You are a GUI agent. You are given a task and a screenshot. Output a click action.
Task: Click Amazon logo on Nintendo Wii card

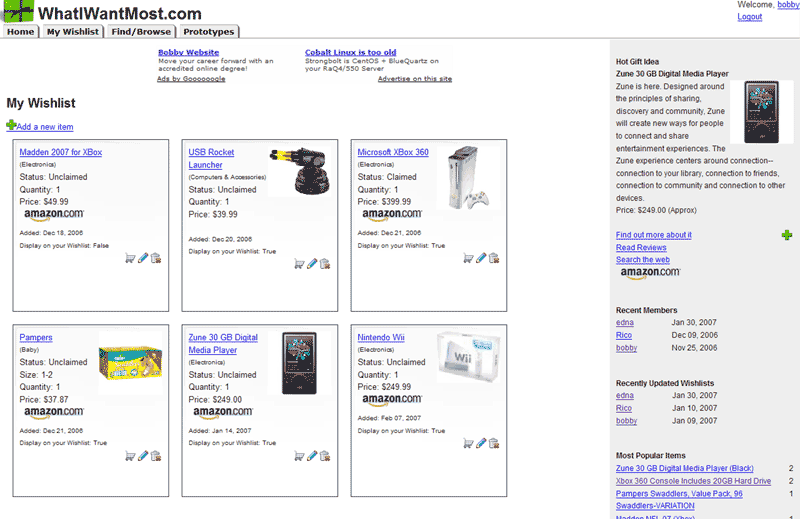click(392, 400)
